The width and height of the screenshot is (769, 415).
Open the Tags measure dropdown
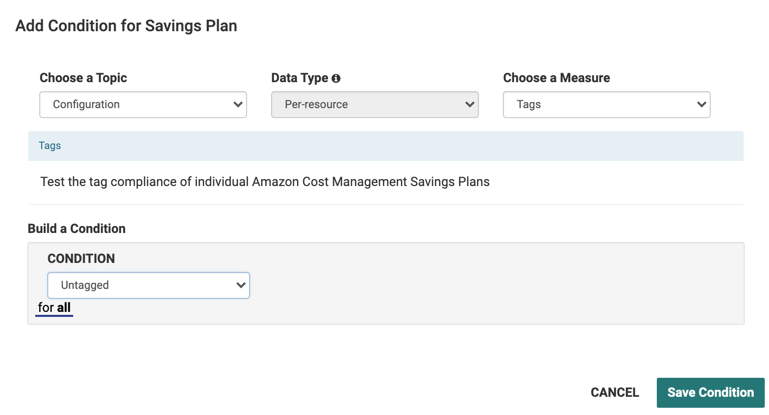coord(606,104)
